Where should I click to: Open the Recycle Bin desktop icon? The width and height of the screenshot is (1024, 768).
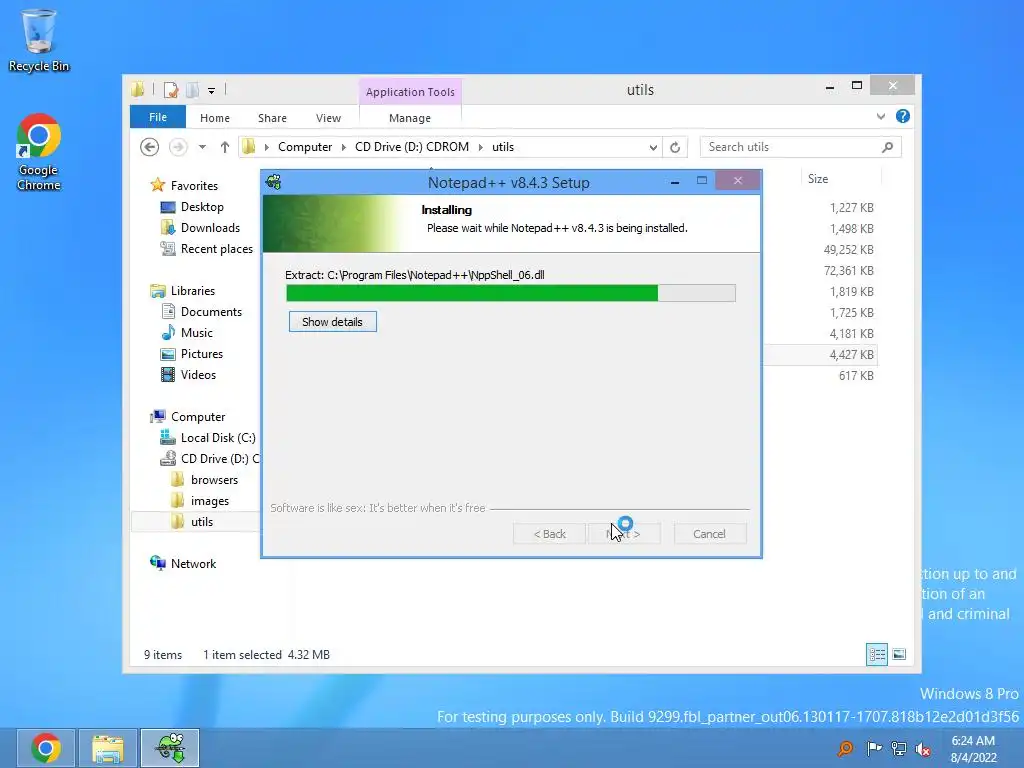[39, 40]
